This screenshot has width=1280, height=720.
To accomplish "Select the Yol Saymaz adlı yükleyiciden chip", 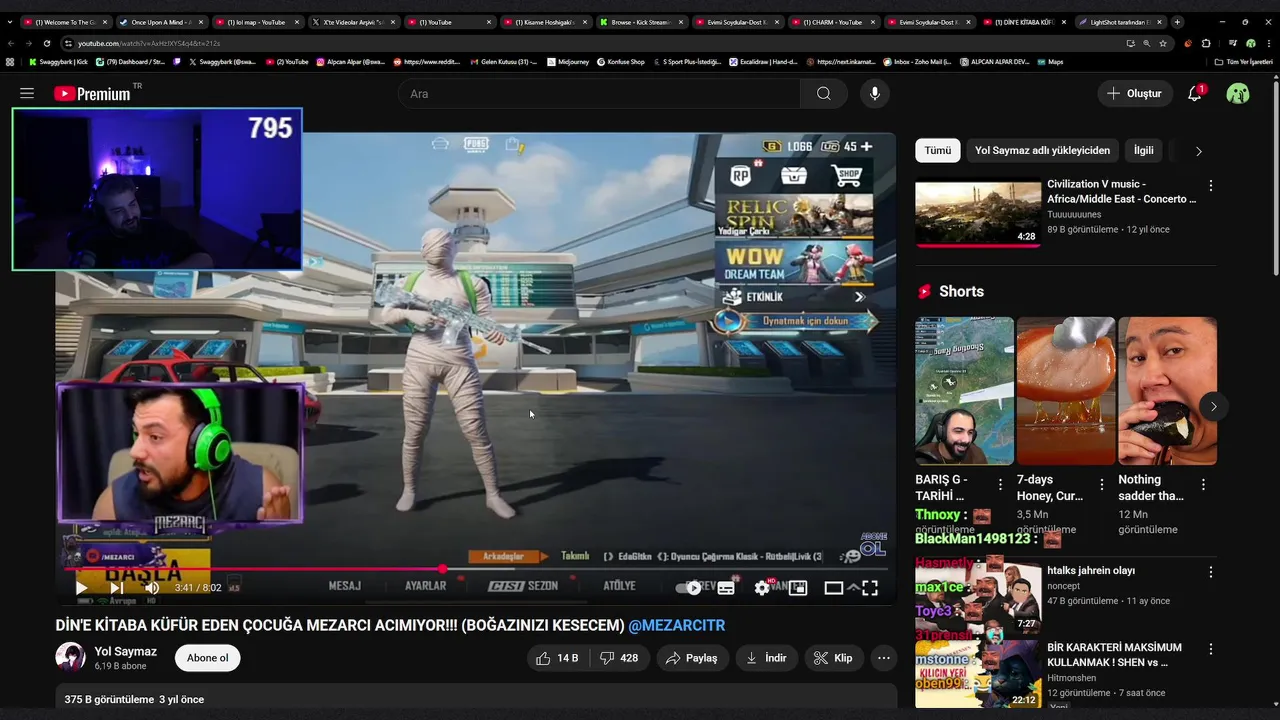I will click(x=1042, y=150).
